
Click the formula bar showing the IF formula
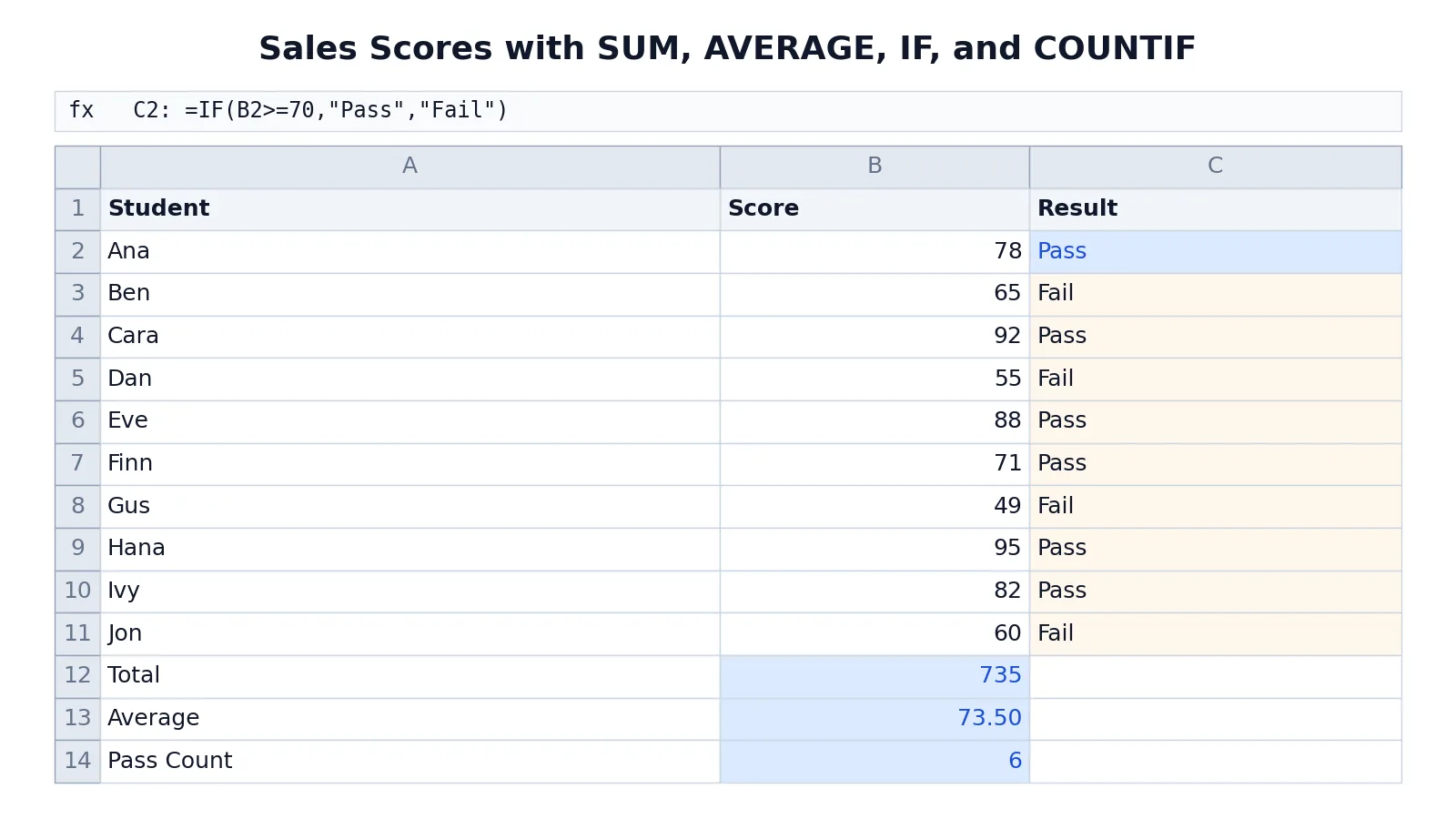pos(728,111)
